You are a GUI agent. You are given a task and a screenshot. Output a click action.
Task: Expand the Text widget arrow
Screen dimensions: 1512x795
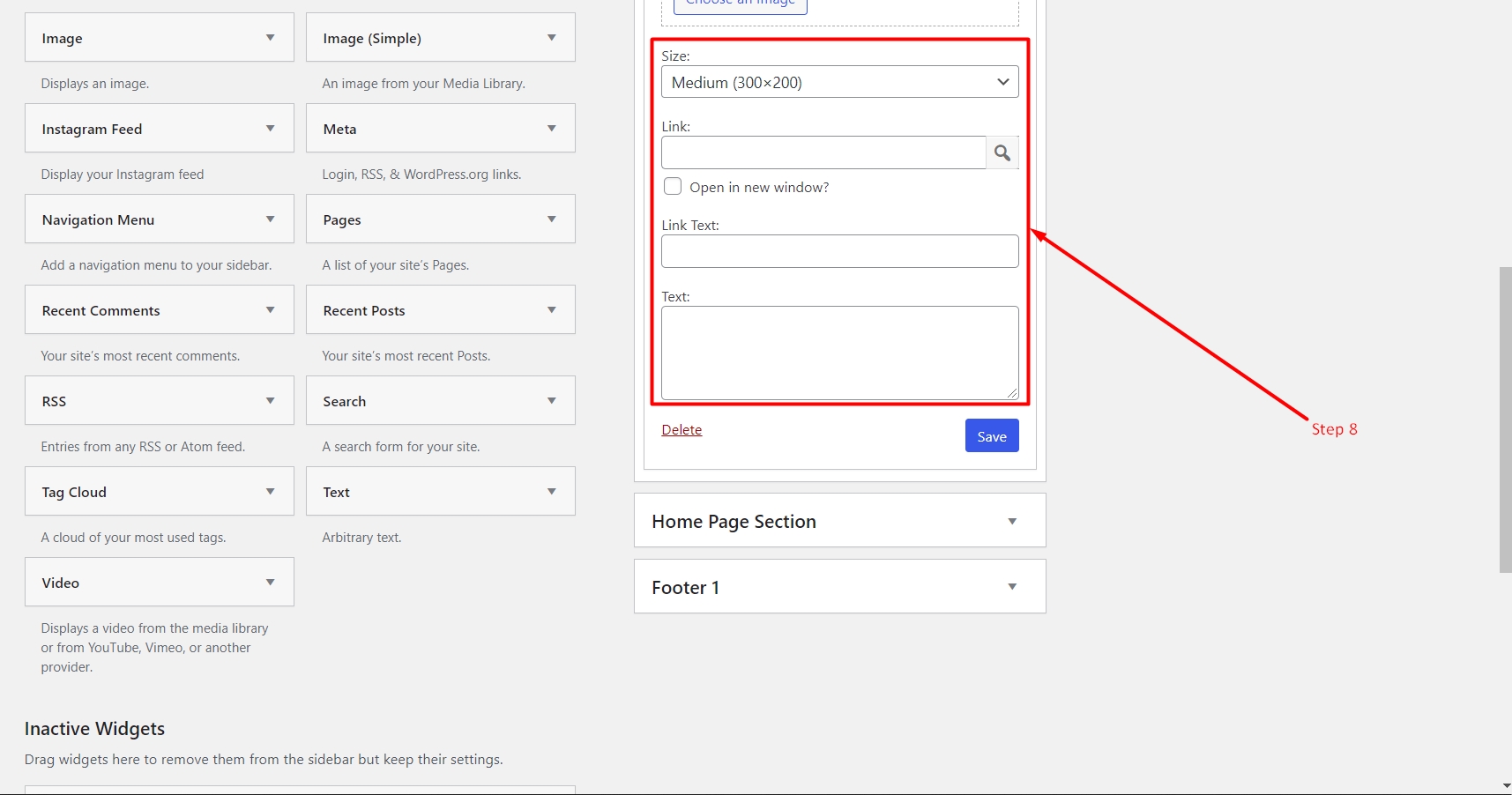coord(552,492)
